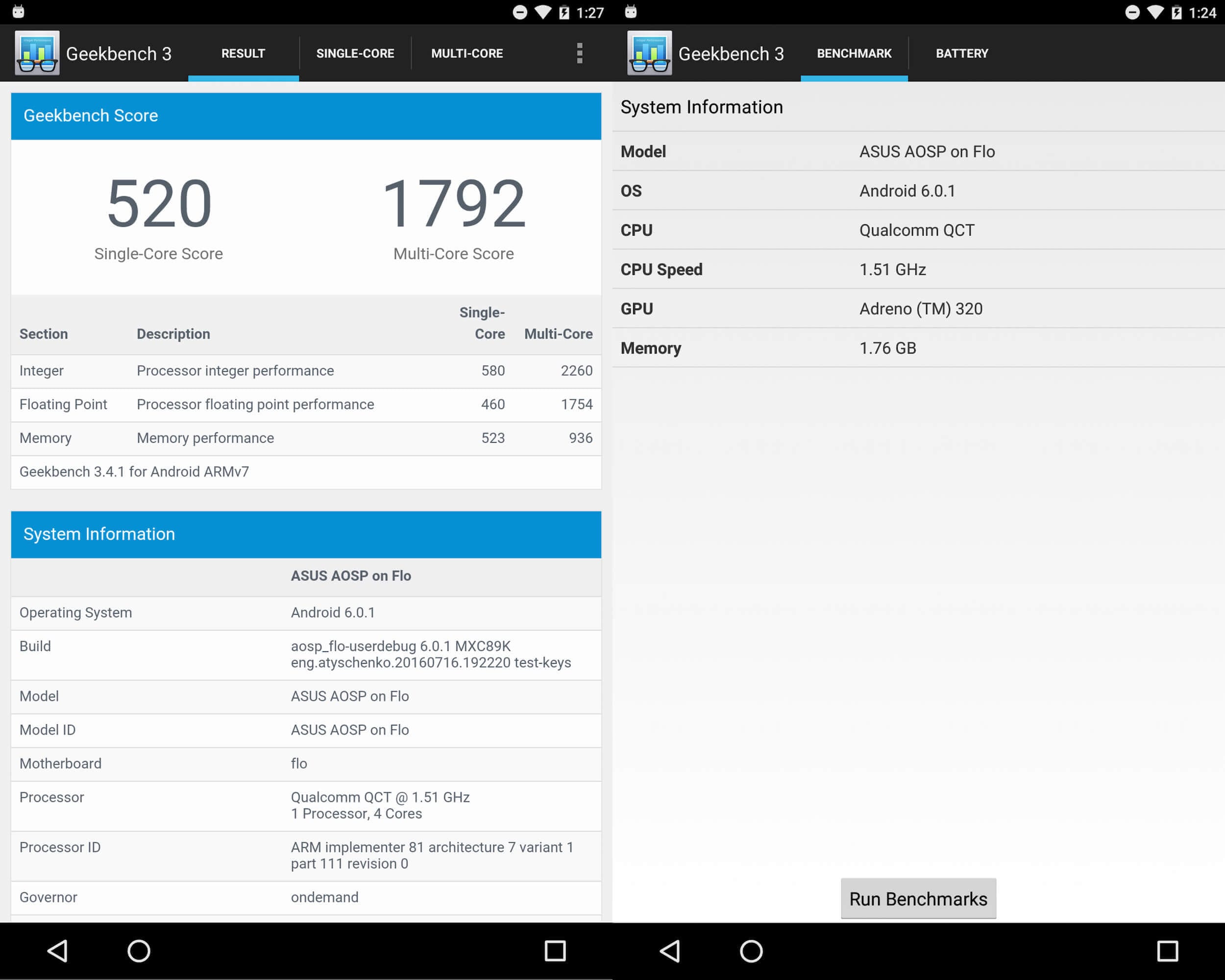
Task: Select the Floating Point row
Action: (306, 405)
